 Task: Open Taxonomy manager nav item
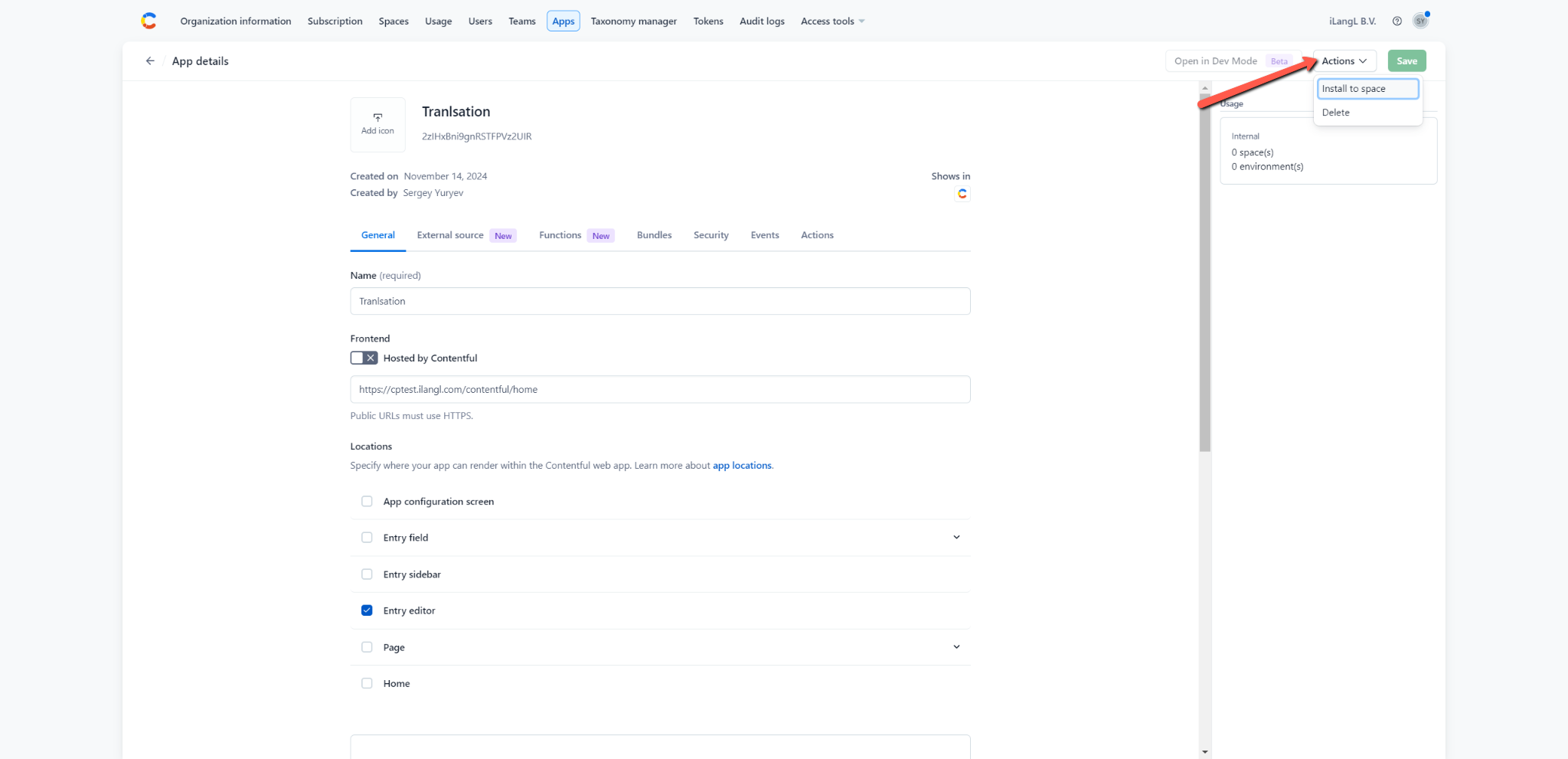[x=634, y=21]
